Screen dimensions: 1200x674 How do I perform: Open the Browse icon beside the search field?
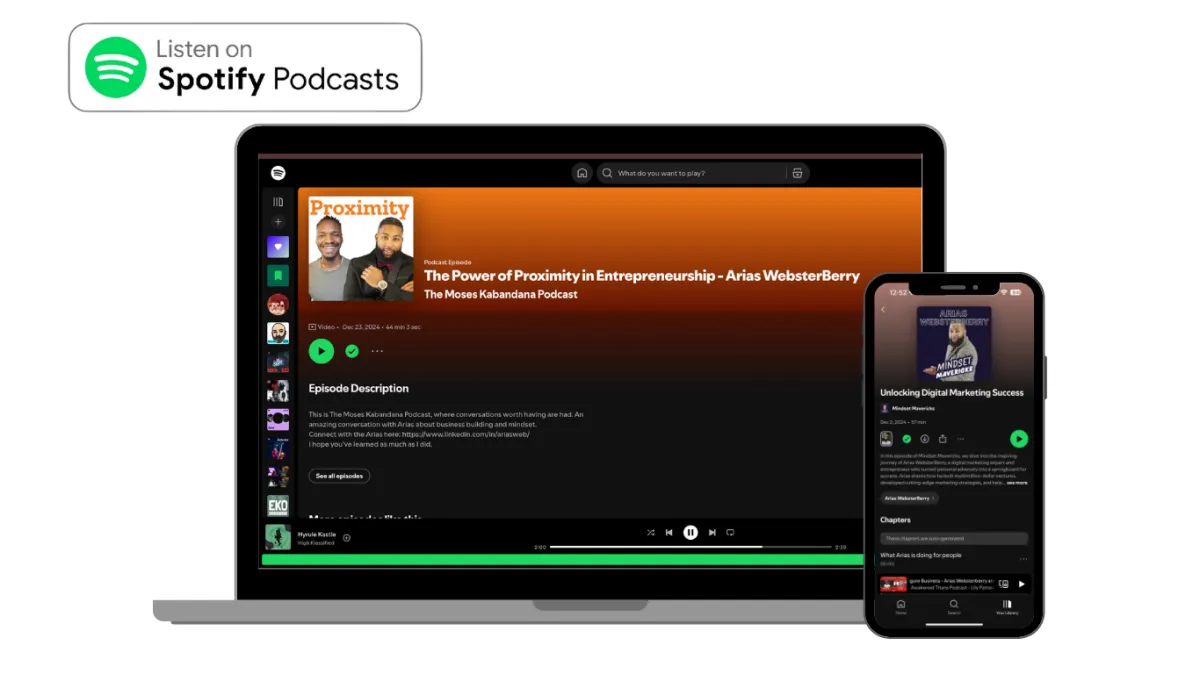(x=797, y=173)
